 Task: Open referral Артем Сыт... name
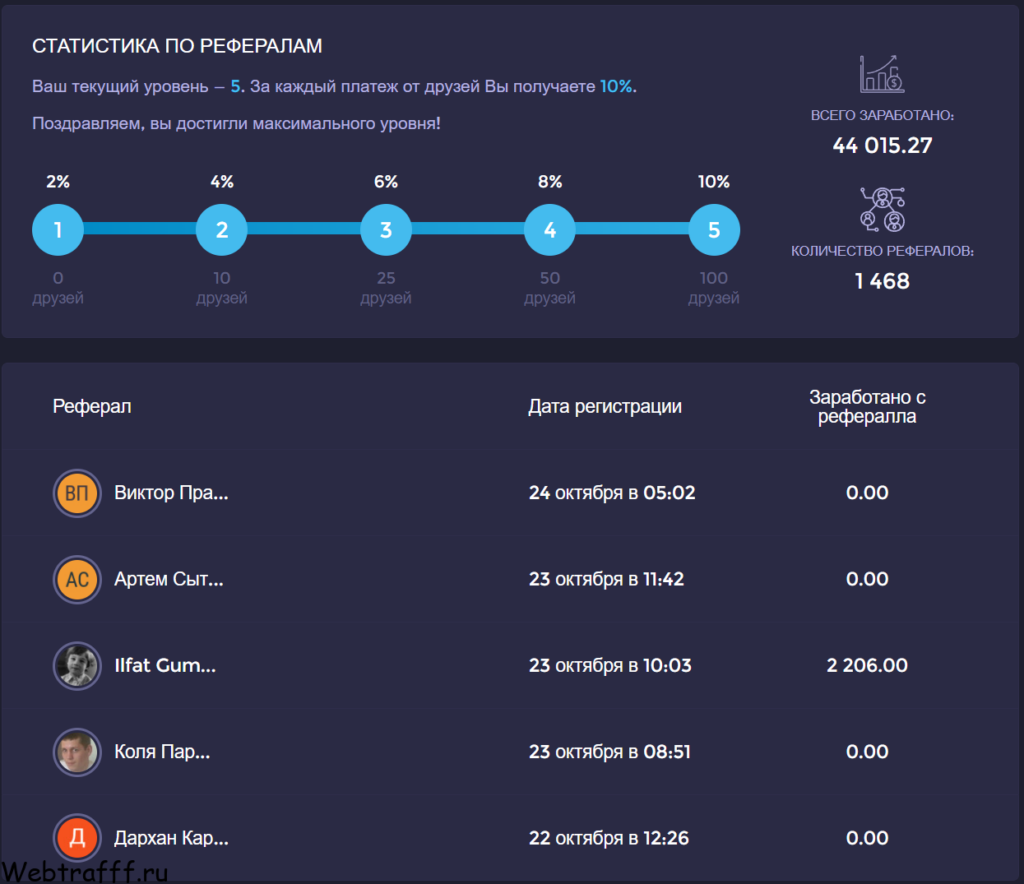pyautogui.click(x=169, y=579)
